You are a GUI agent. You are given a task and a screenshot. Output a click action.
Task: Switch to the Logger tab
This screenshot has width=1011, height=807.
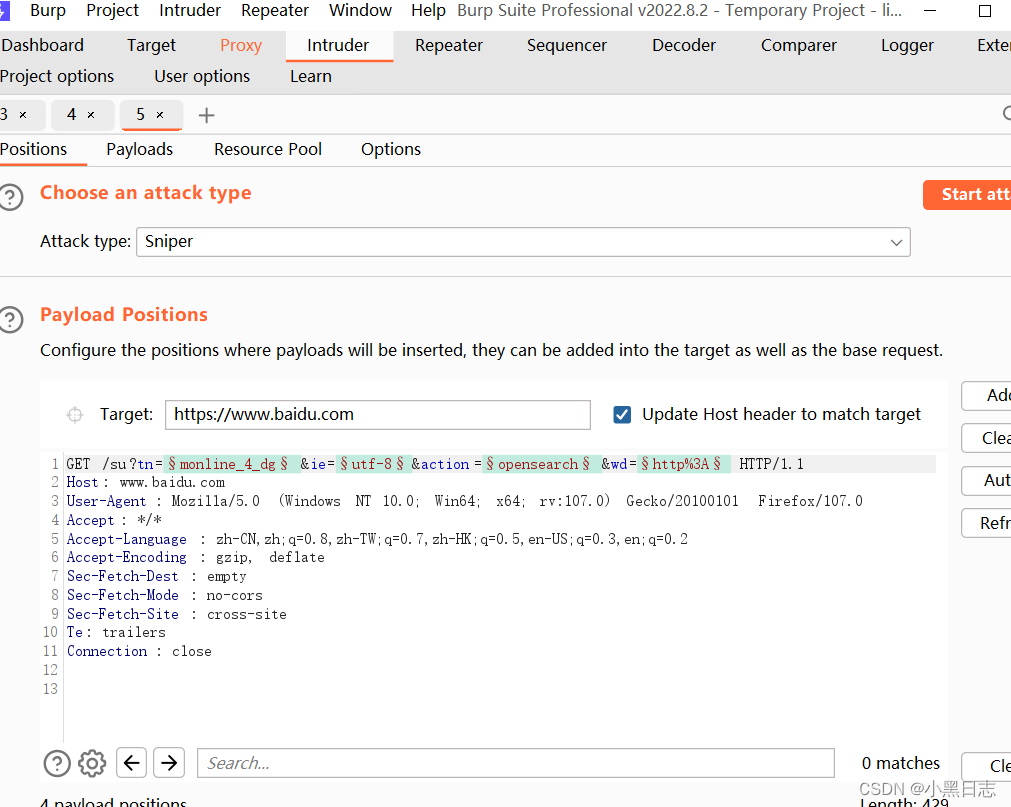pos(907,45)
